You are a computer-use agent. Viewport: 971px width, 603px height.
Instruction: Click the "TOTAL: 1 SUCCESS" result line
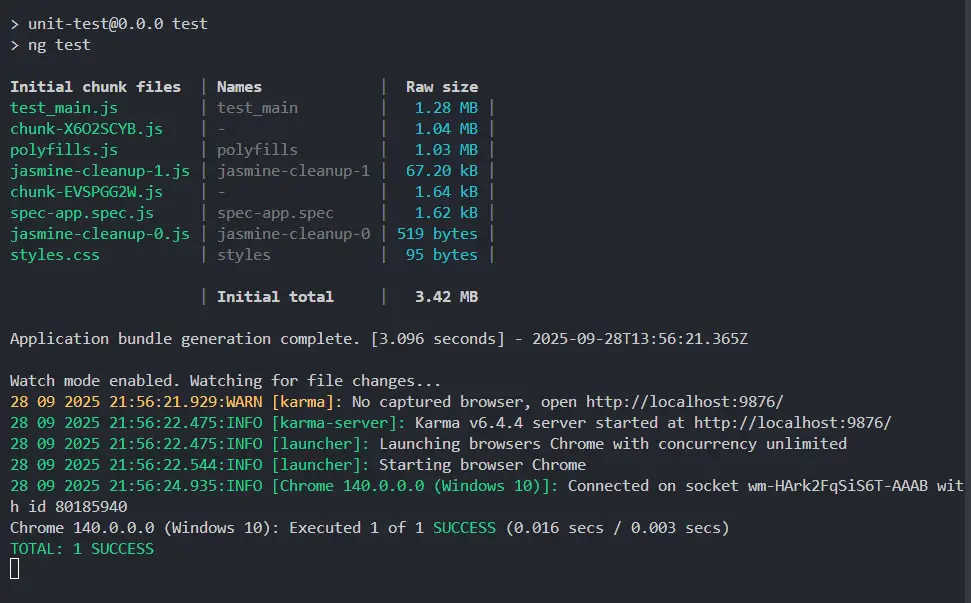pyautogui.click(x=82, y=549)
